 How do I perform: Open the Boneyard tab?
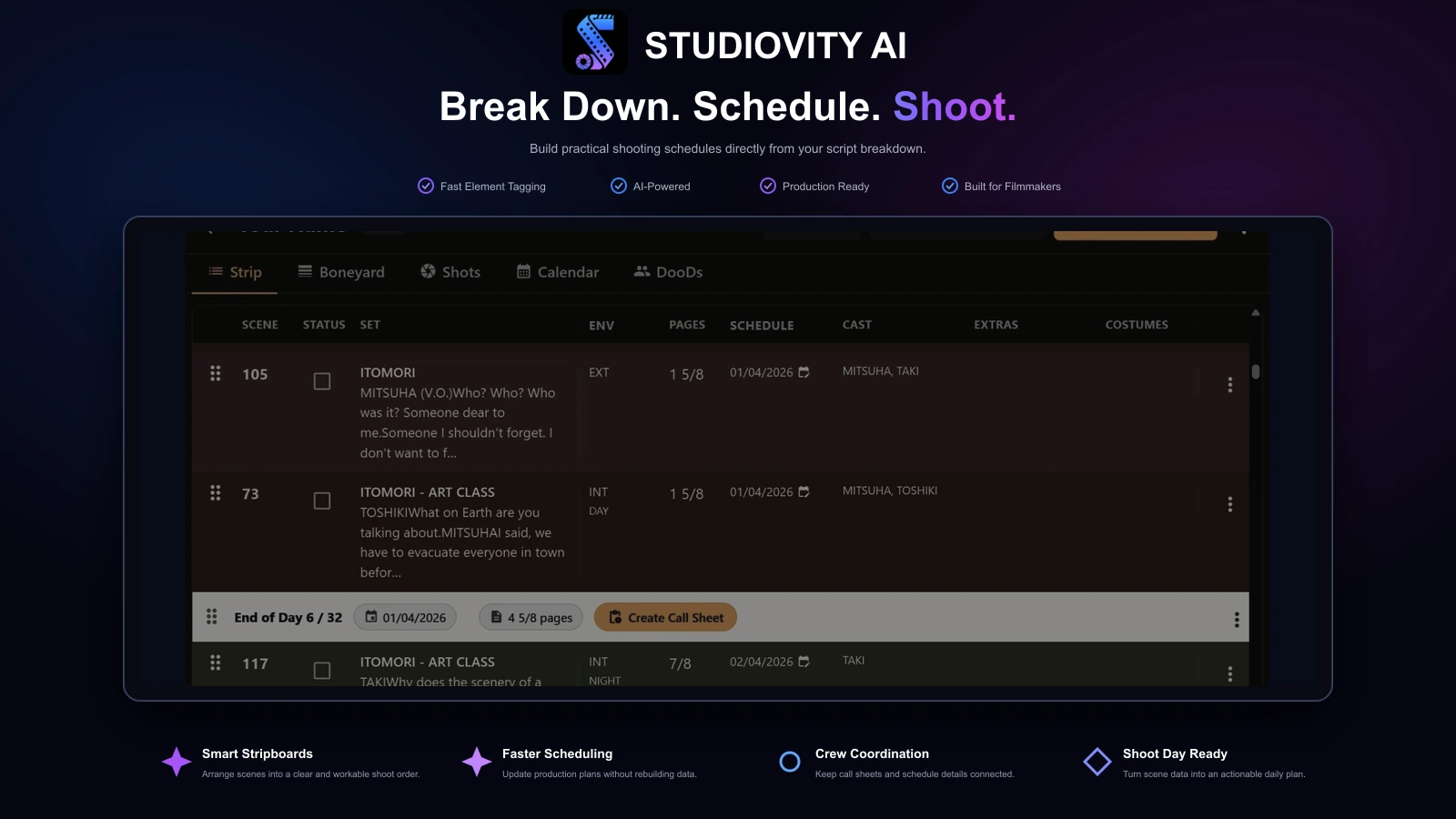click(341, 272)
